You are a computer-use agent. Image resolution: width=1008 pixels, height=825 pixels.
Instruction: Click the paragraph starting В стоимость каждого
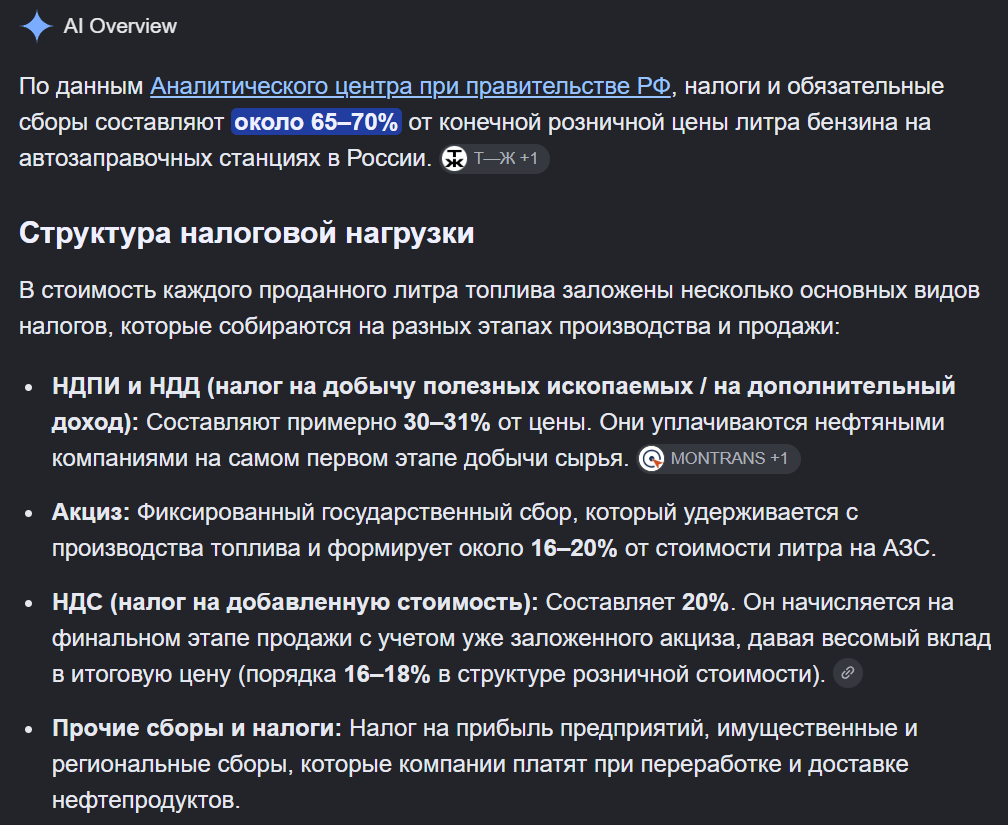point(500,308)
